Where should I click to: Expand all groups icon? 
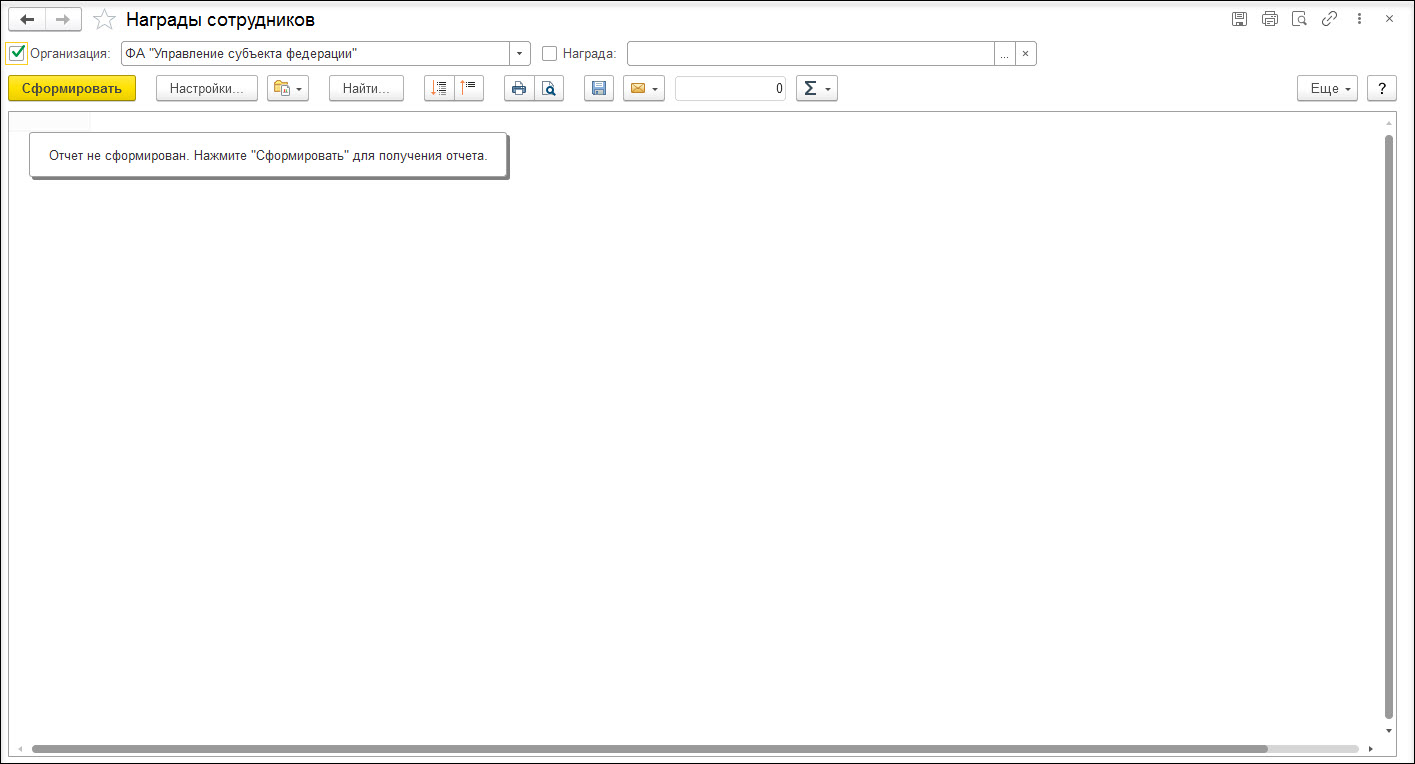(439, 88)
